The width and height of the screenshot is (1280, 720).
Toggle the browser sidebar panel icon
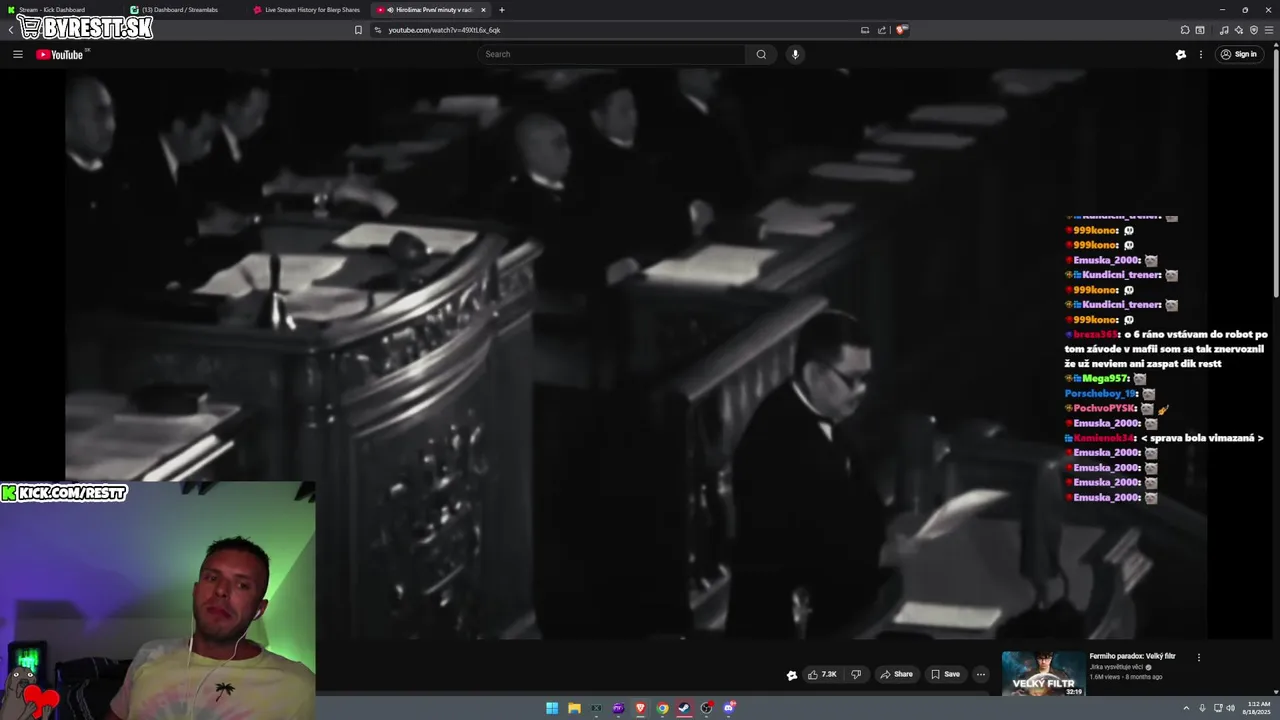(x=1200, y=30)
